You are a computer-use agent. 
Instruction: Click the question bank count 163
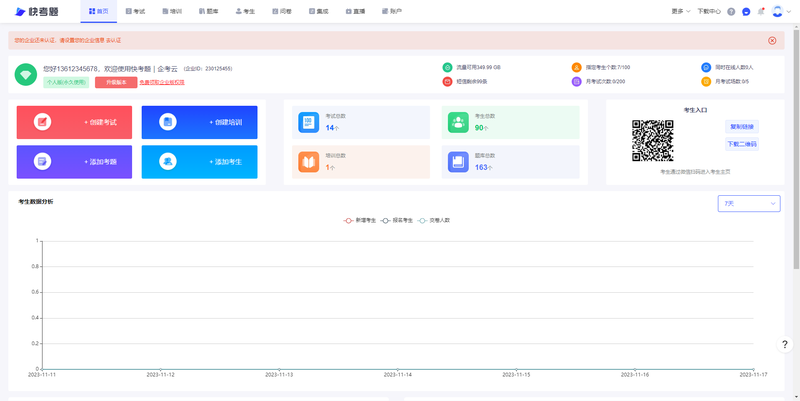[x=481, y=167]
